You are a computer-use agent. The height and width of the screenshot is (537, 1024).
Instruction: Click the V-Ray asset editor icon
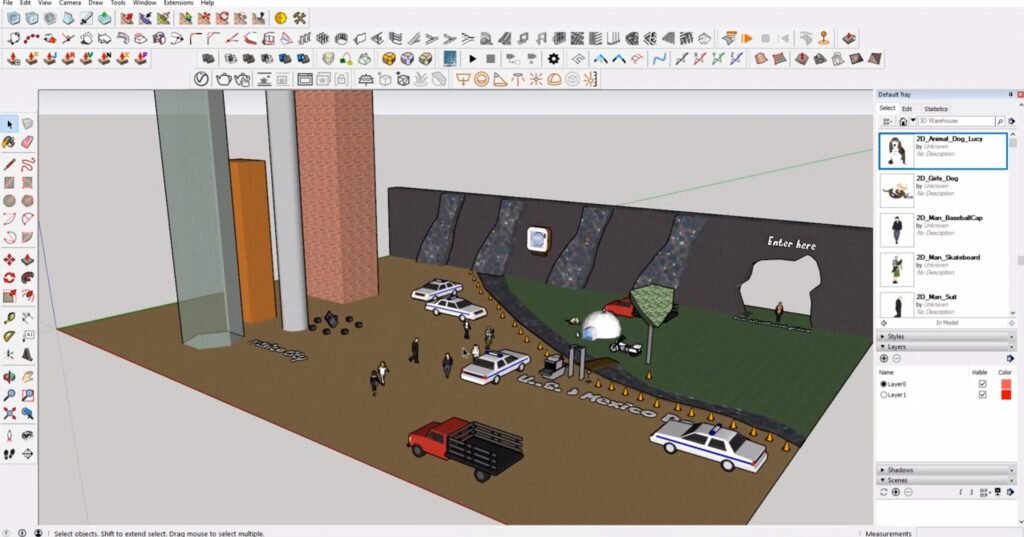coord(201,80)
